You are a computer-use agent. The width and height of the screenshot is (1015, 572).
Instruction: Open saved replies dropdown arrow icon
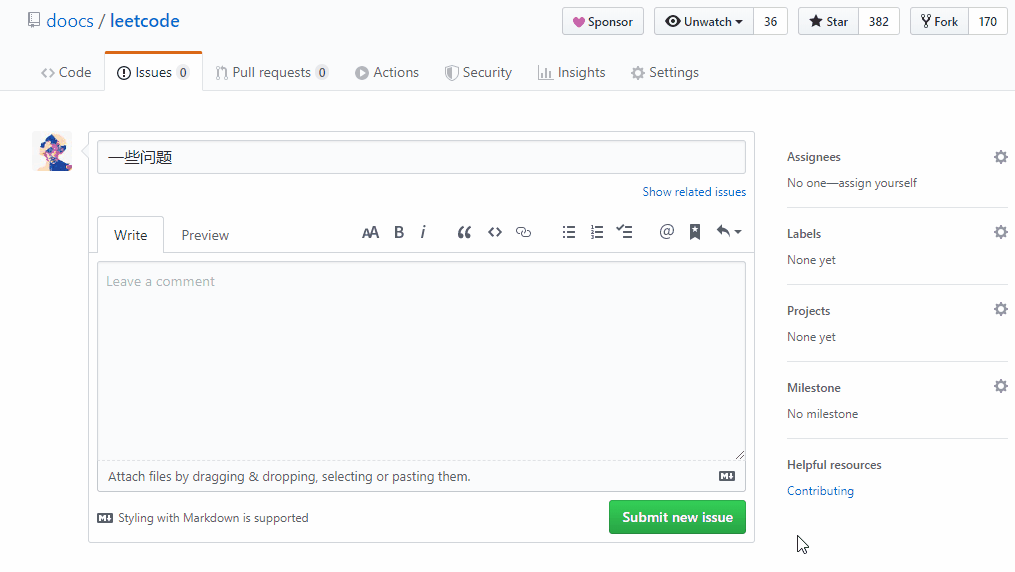[x=729, y=231]
